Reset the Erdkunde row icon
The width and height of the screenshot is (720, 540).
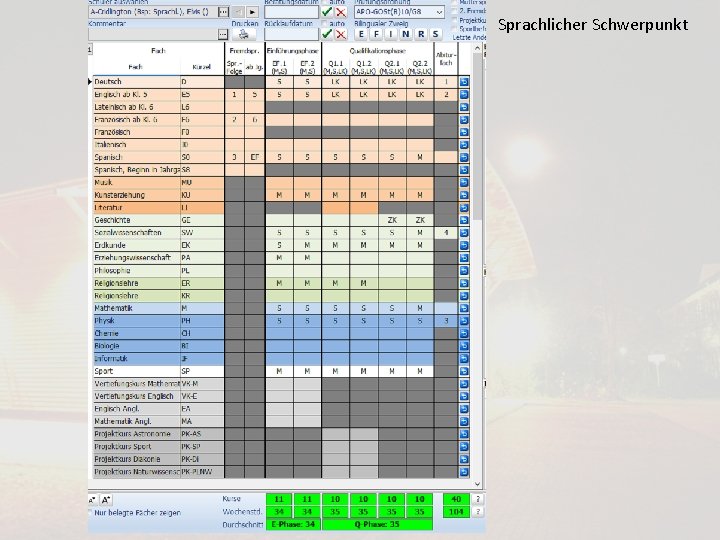tap(464, 245)
